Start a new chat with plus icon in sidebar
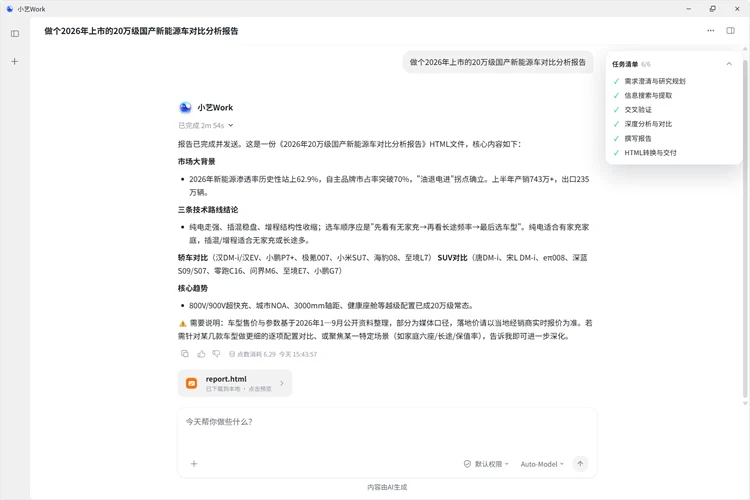The width and height of the screenshot is (750, 500). point(15,61)
